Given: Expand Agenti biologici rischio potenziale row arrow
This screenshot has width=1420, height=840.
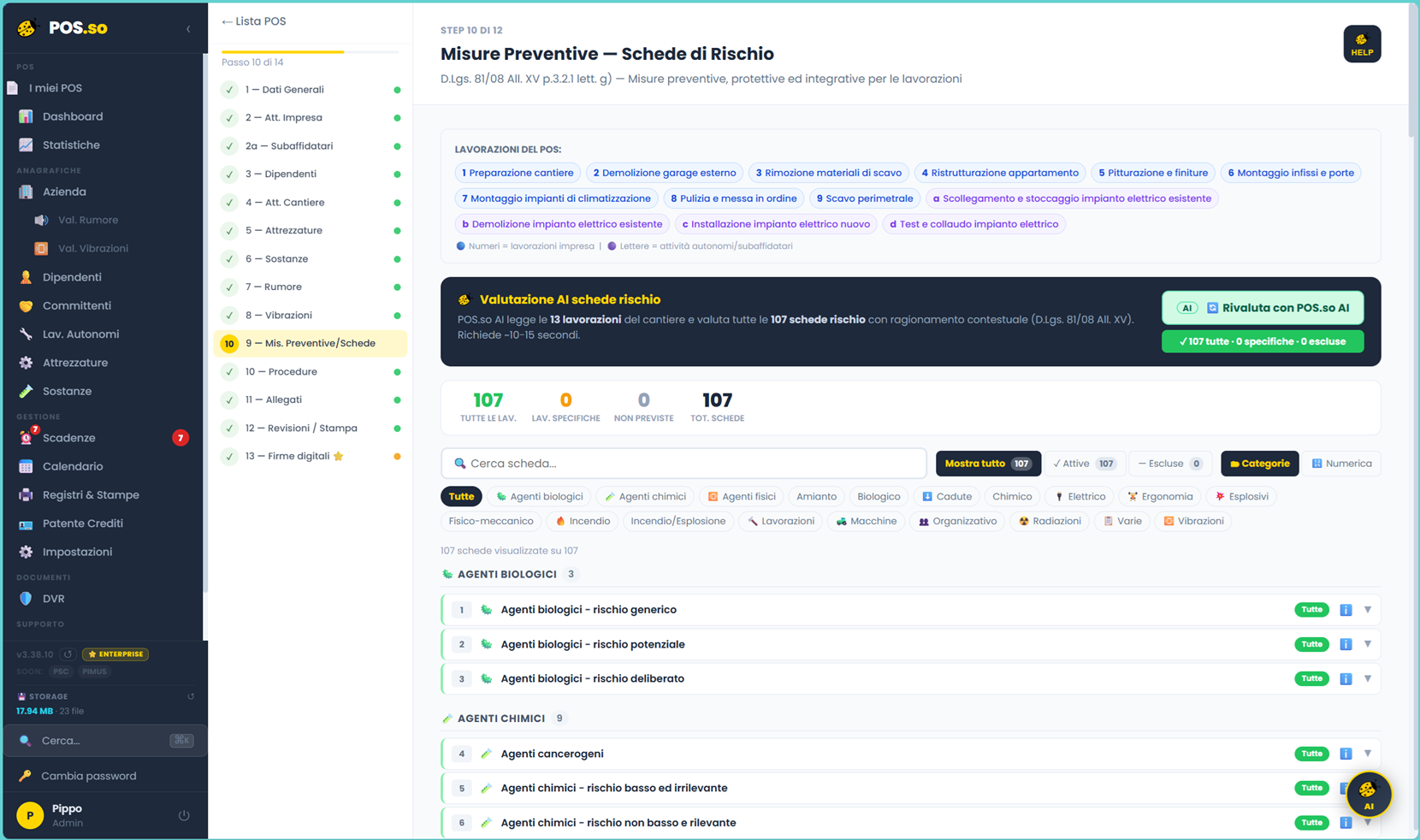Looking at the screenshot, I should pyautogui.click(x=1368, y=644).
